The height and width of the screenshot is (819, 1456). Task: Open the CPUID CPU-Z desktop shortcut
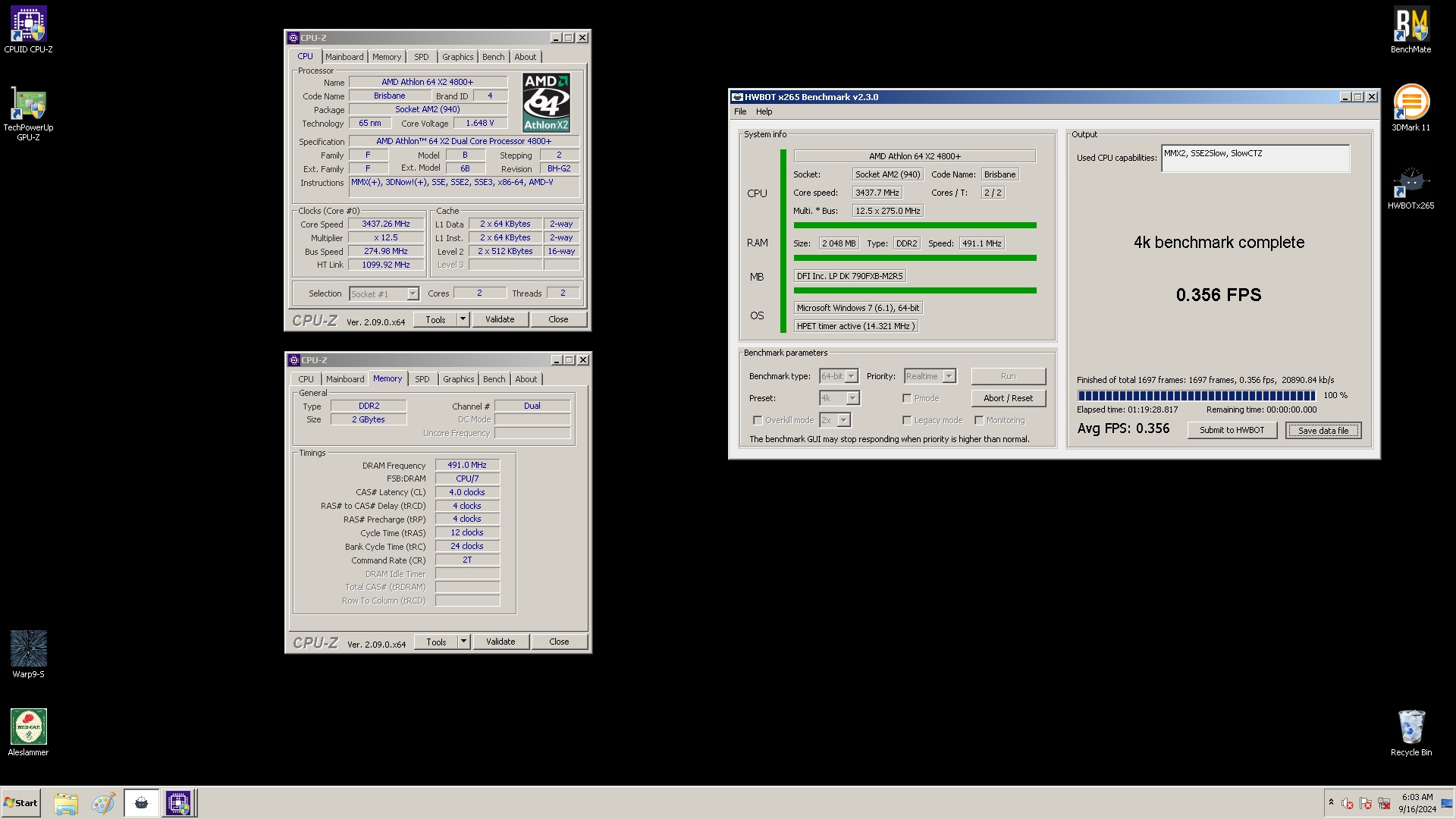pyautogui.click(x=28, y=30)
